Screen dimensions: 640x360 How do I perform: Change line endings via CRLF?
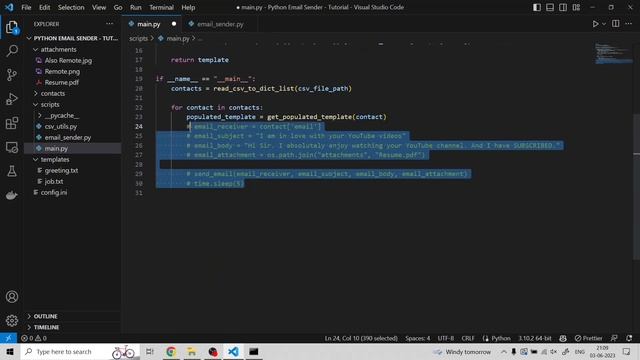pos(468,338)
